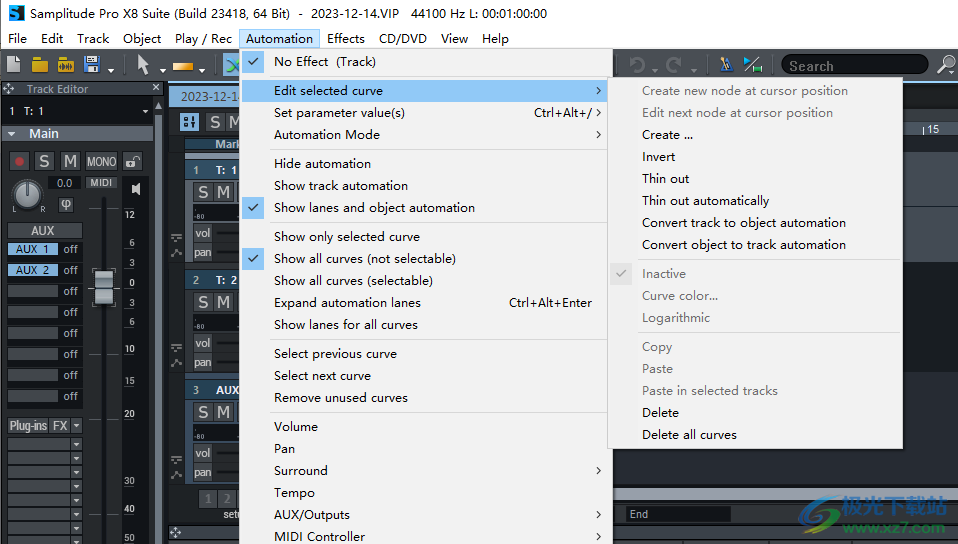Click the orange object mode bar icon
The image size is (958, 544).
coord(183,66)
